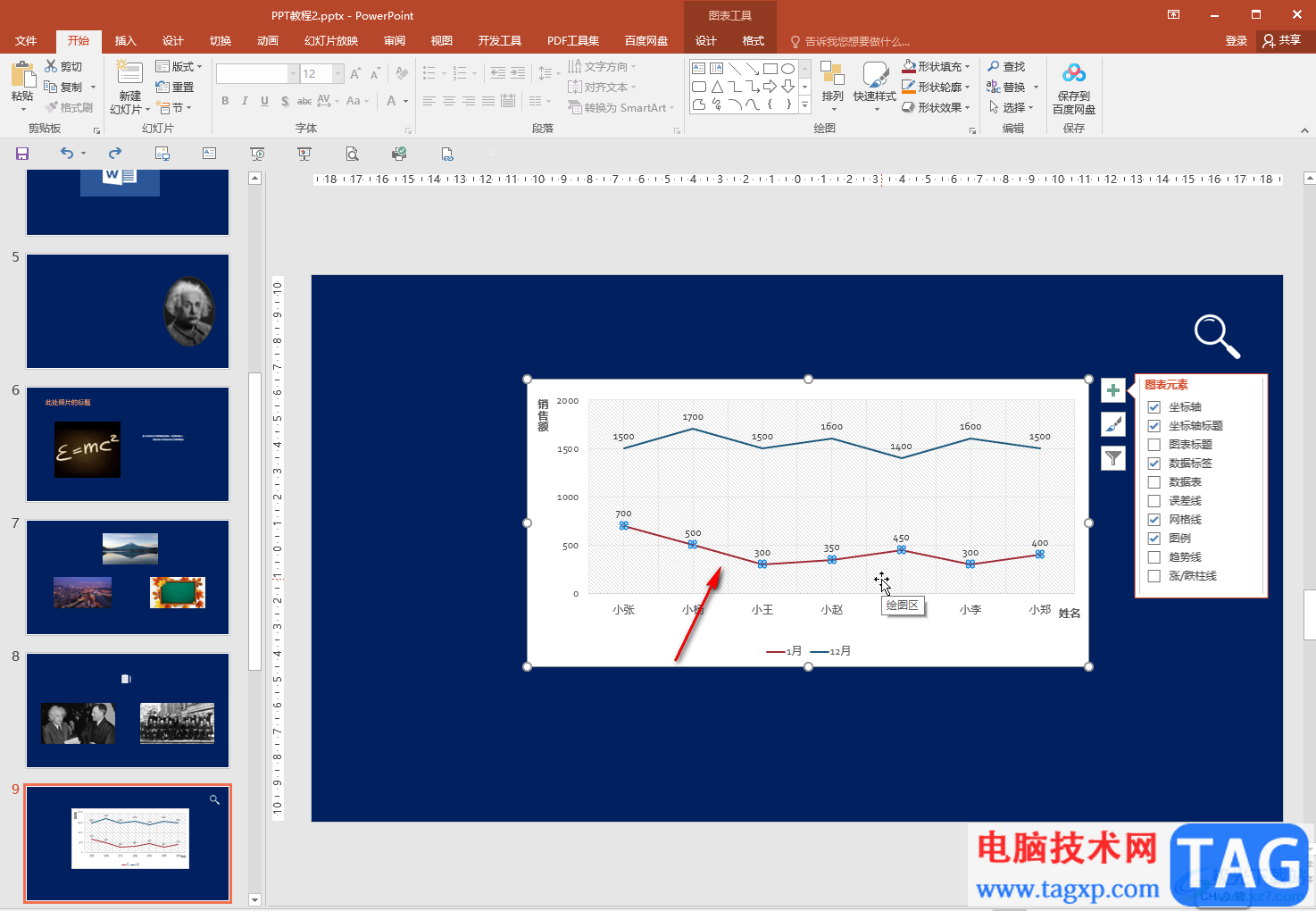This screenshot has height=911, width=1316.
Task: Click the 排列 (Arrange) button
Action: click(x=832, y=87)
